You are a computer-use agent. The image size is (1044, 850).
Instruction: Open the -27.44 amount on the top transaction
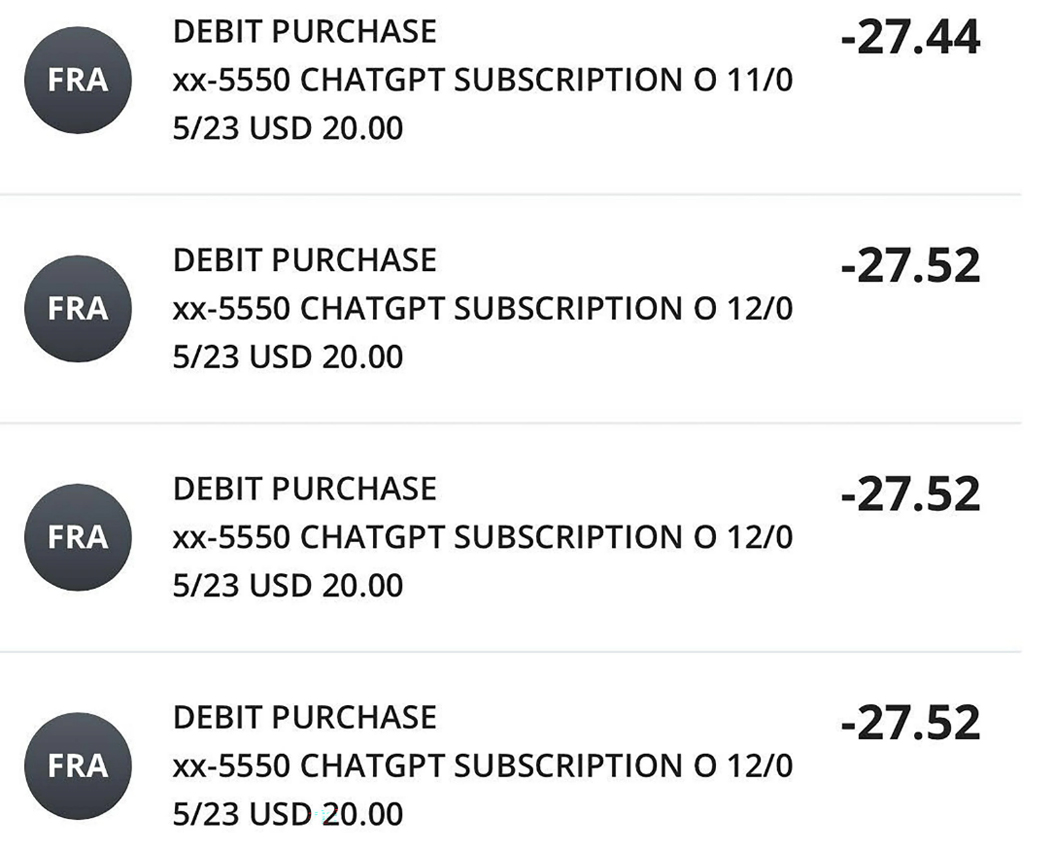tap(910, 37)
